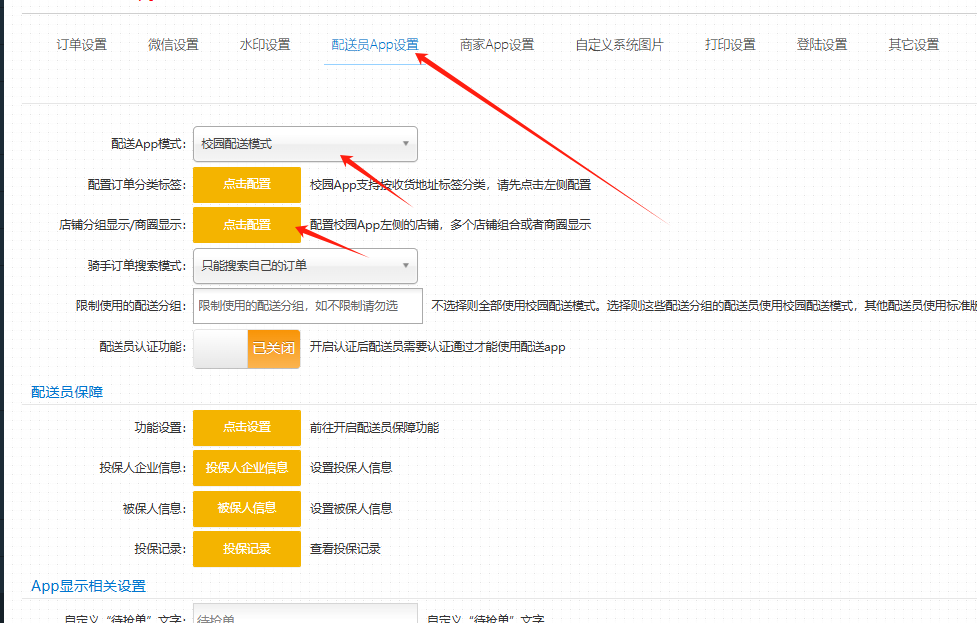977x623 pixels.
Task: Click the text 查看投保记录
Action: (345, 549)
